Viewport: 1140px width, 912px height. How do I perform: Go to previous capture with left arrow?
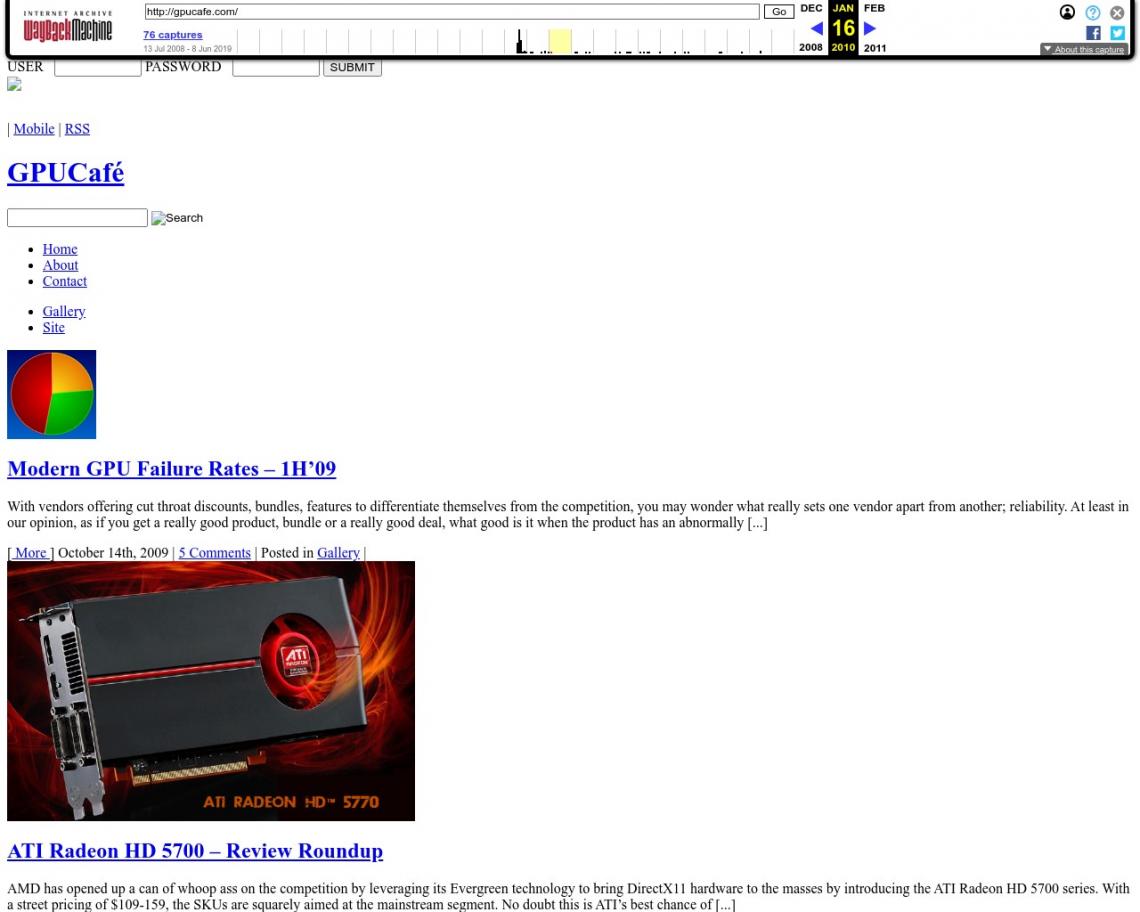[x=816, y=28]
